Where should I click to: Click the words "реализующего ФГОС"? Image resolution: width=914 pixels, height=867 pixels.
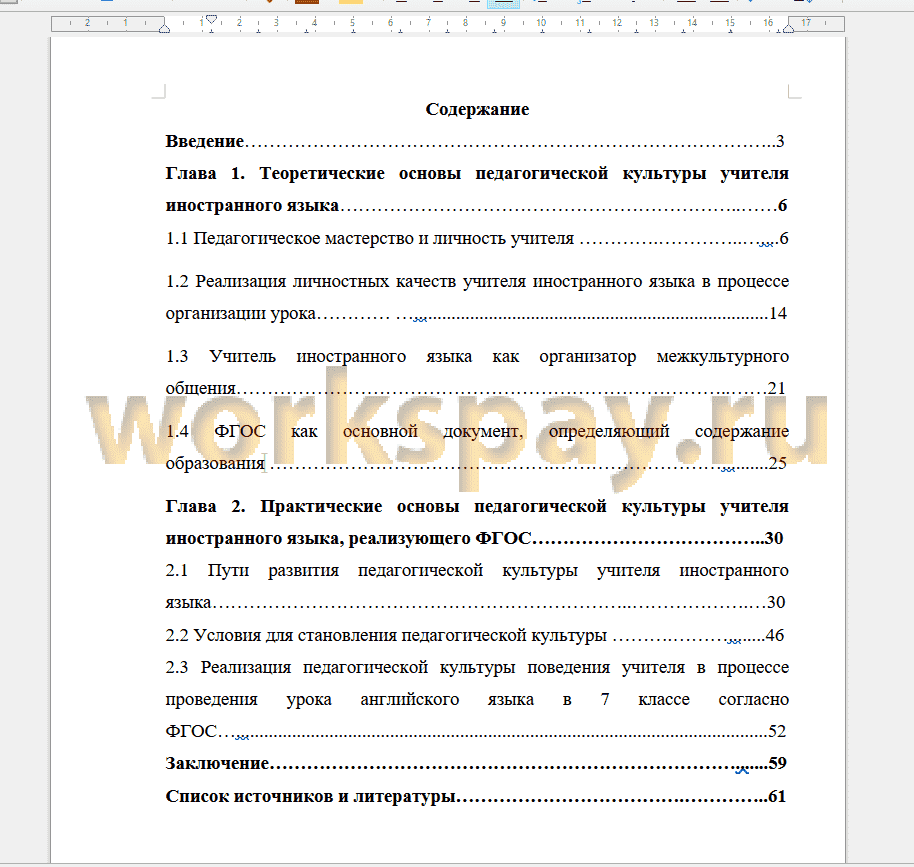[x=440, y=538]
